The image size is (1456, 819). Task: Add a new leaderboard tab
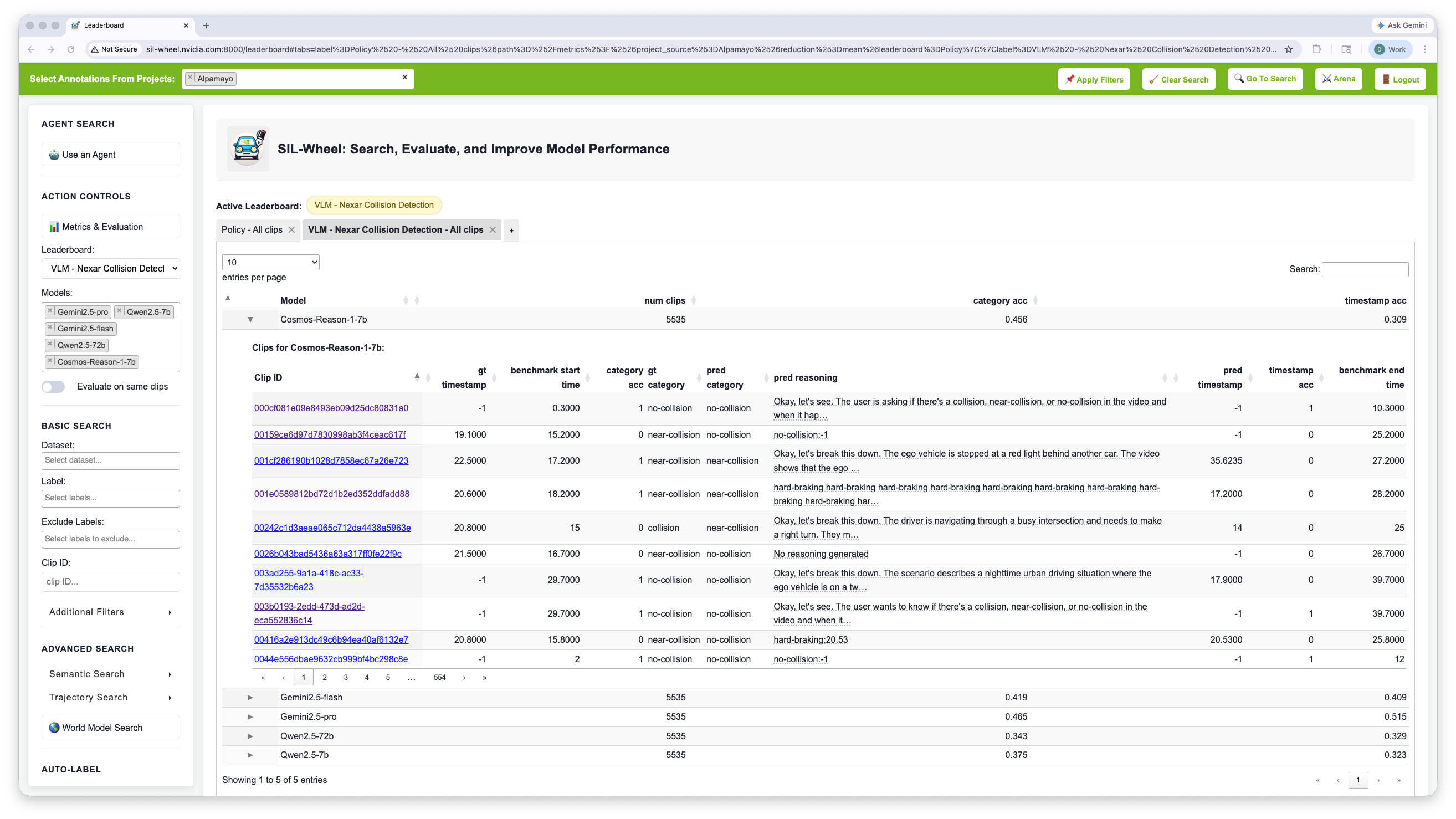[511, 230]
